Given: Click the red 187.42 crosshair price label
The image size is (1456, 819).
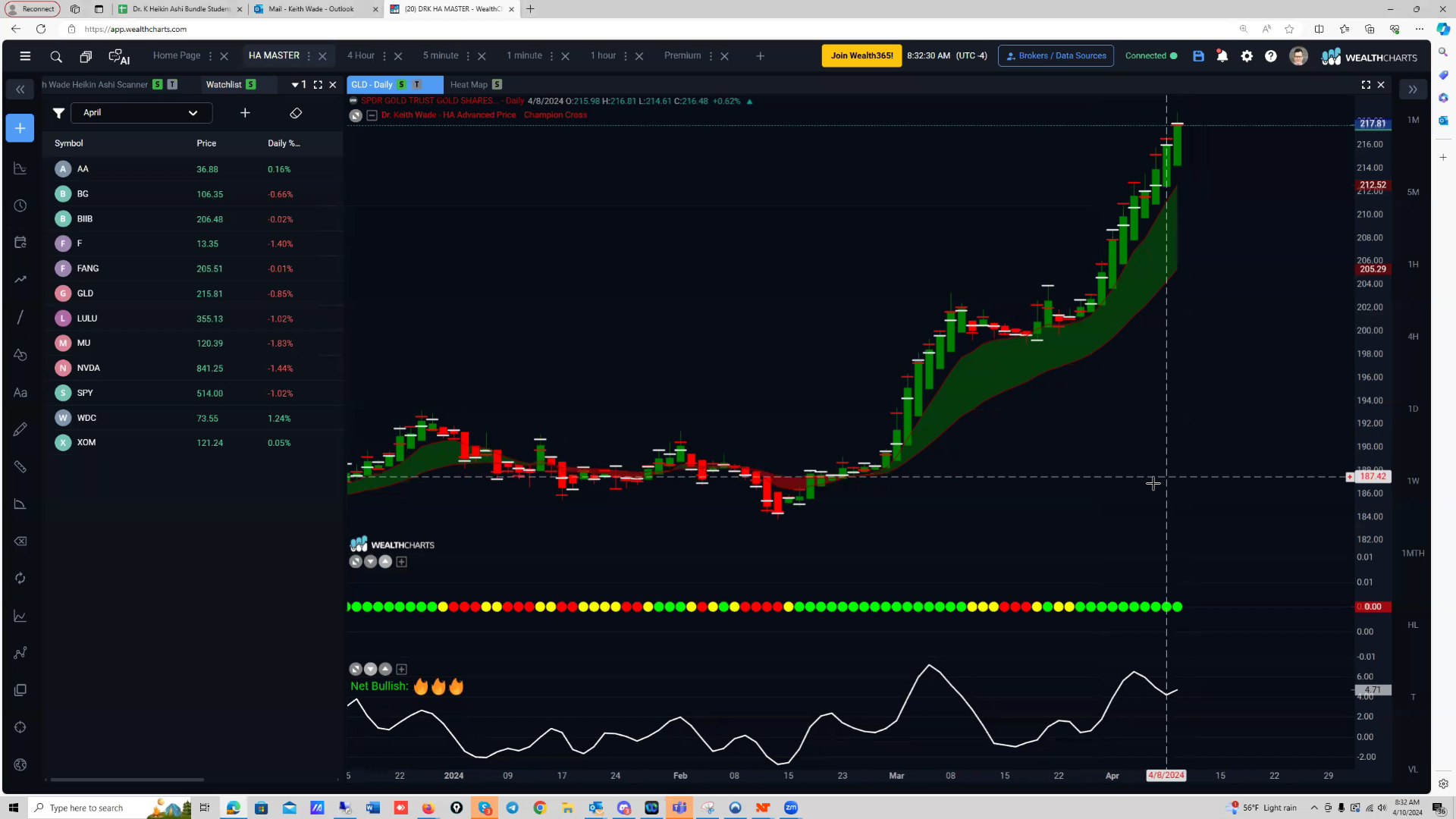Looking at the screenshot, I should click(1373, 477).
